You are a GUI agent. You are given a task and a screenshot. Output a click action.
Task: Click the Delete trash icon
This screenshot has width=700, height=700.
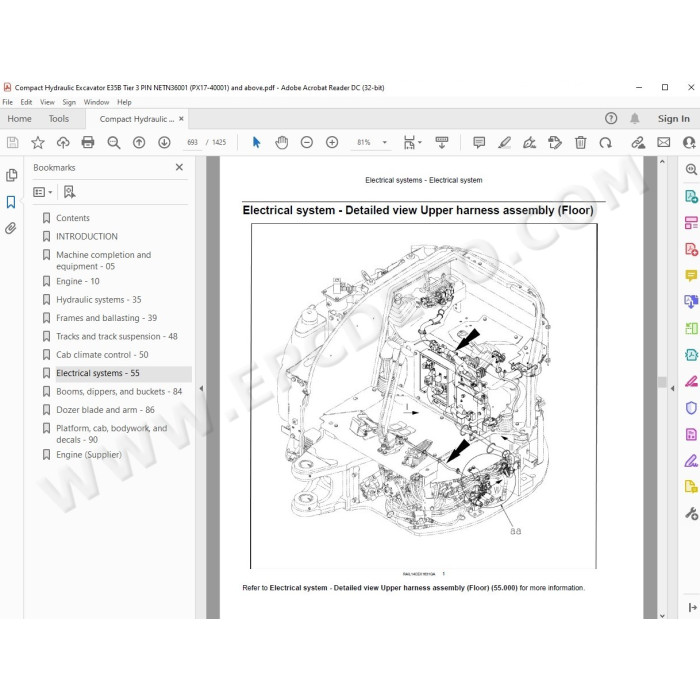(x=580, y=142)
